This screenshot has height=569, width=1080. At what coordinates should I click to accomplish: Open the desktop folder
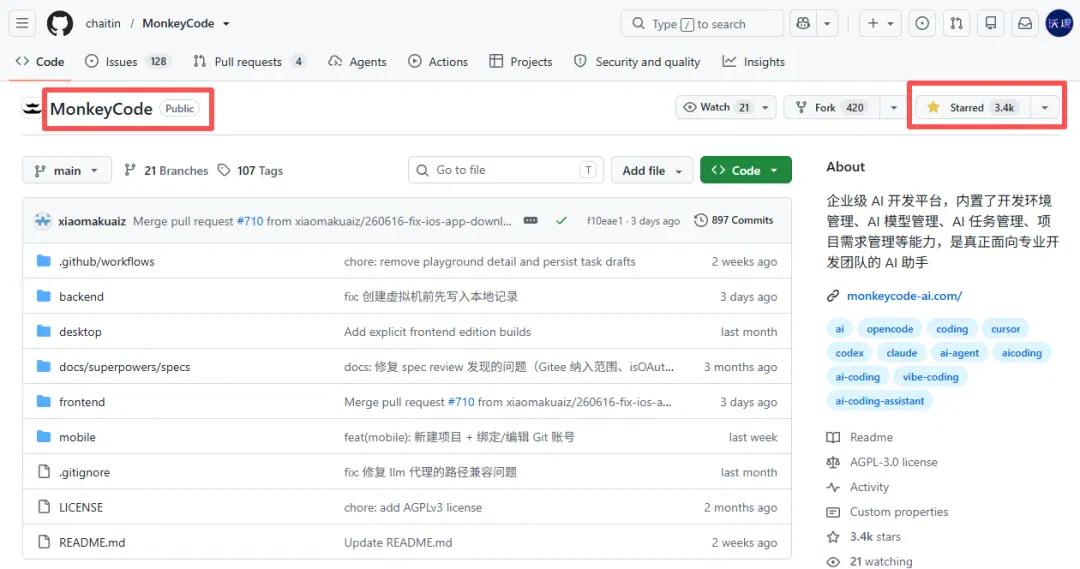pyautogui.click(x=80, y=331)
